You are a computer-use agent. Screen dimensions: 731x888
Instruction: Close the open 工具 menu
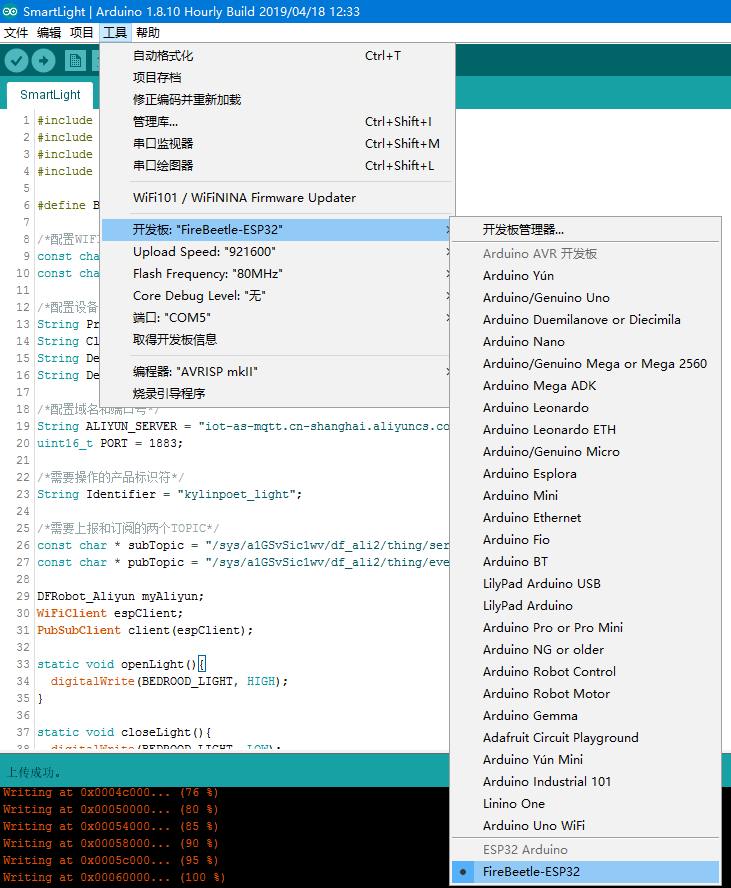click(115, 33)
